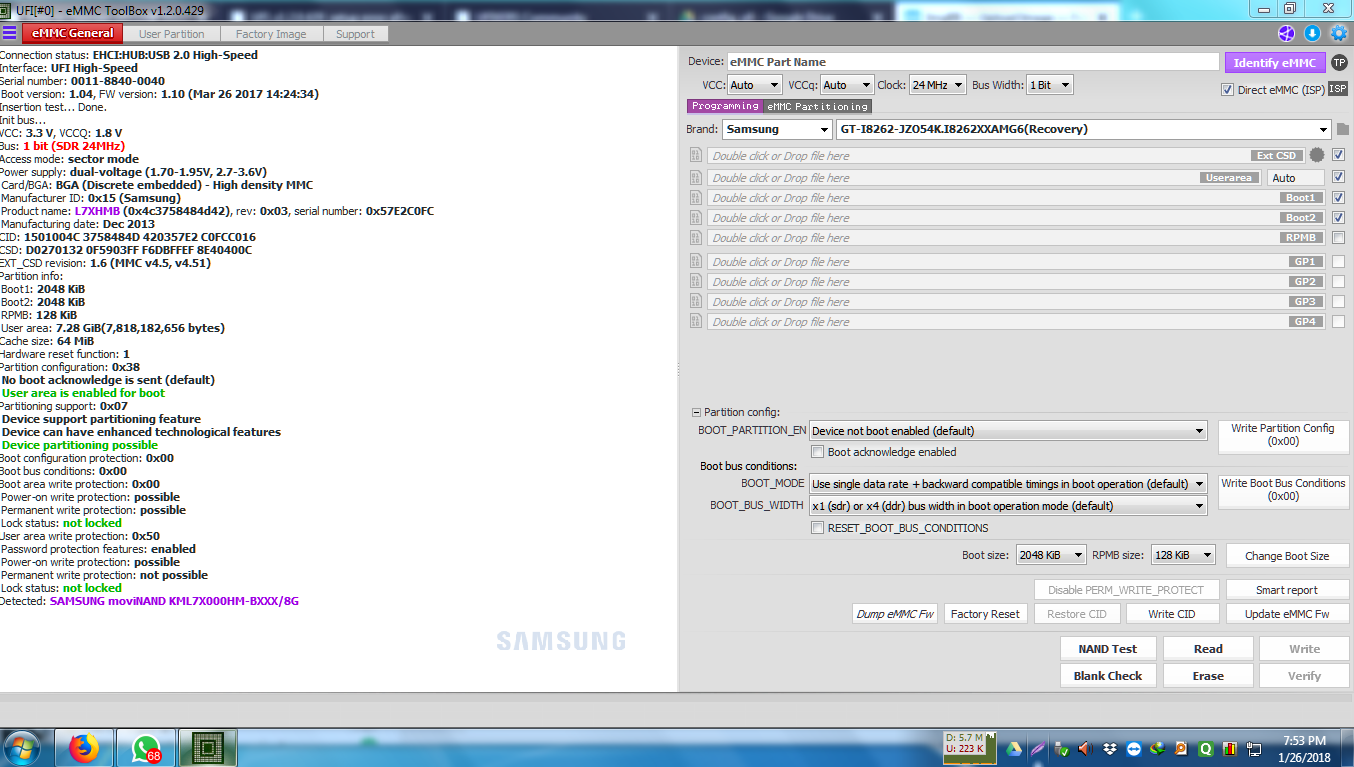Click the round TP icon

[1339, 62]
